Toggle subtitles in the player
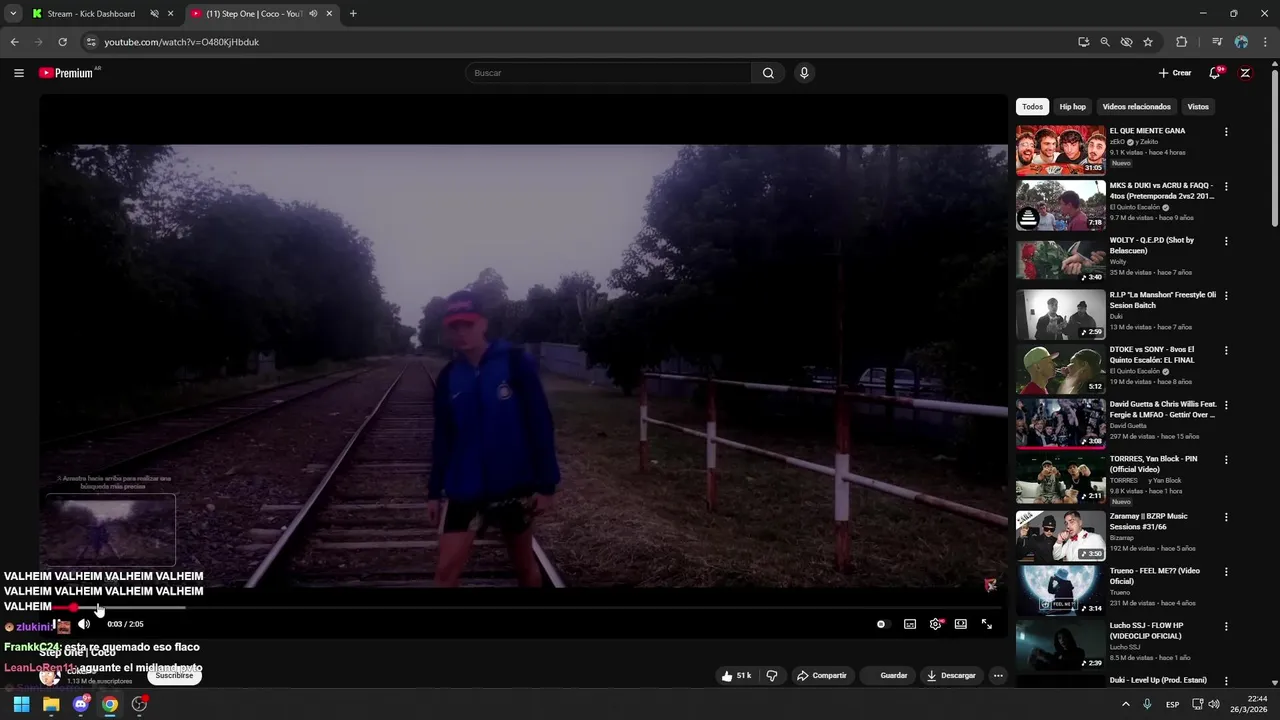 click(x=910, y=624)
